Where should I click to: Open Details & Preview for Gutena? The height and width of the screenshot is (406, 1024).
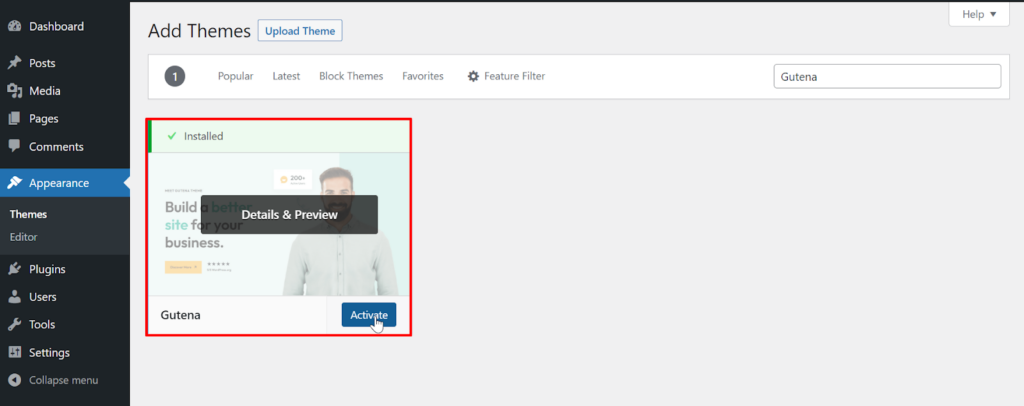289,214
